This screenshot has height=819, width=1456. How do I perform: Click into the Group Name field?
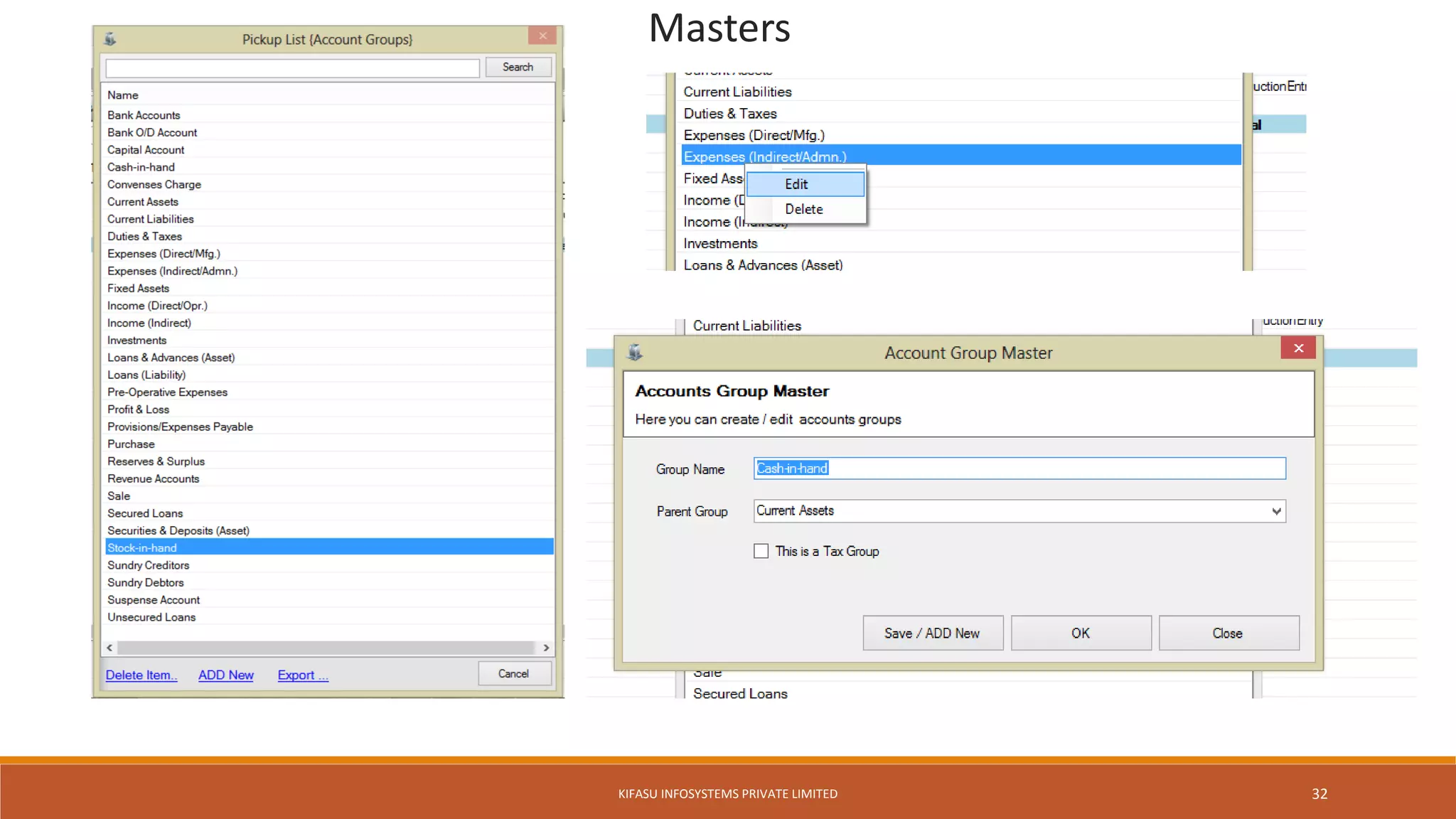pyautogui.click(x=1019, y=468)
